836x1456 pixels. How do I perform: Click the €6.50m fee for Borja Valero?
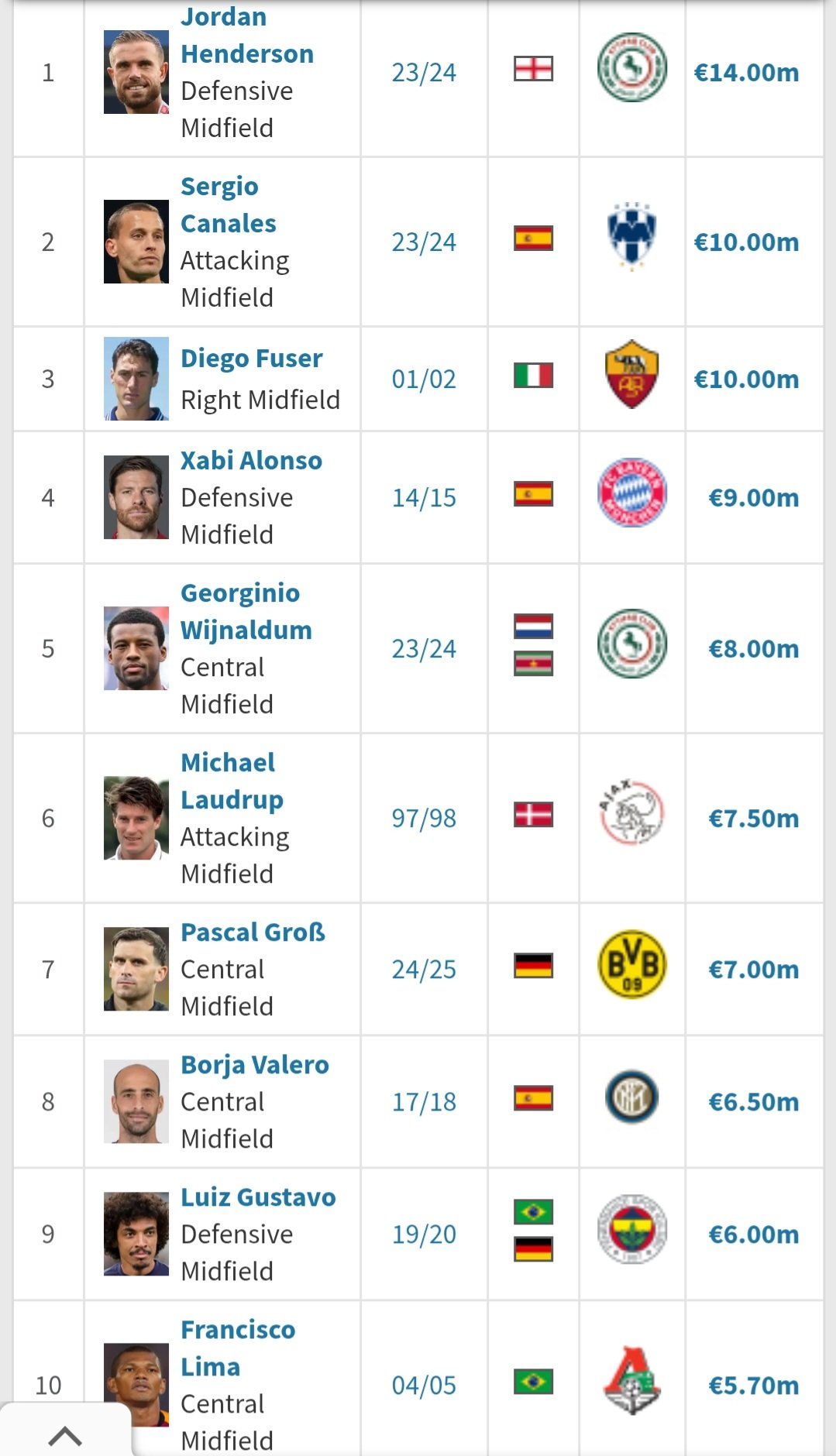[x=754, y=1101]
